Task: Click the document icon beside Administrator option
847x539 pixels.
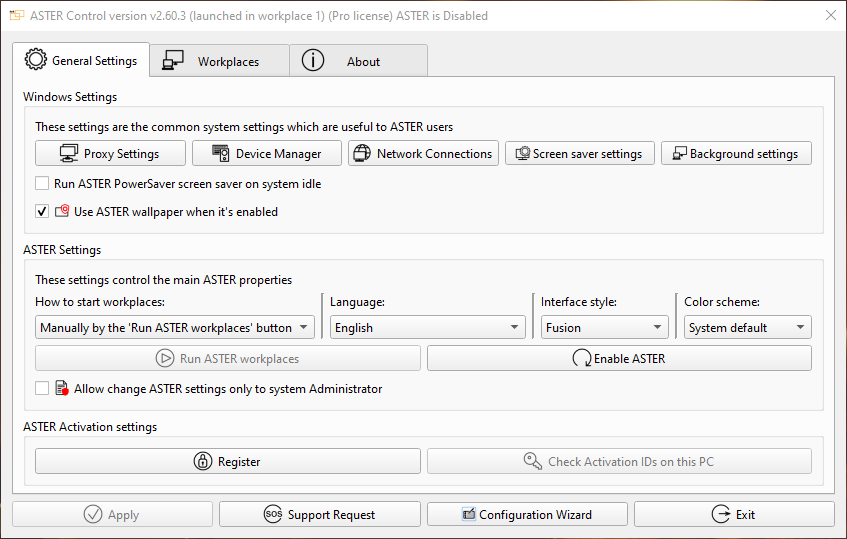Action: (62, 388)
